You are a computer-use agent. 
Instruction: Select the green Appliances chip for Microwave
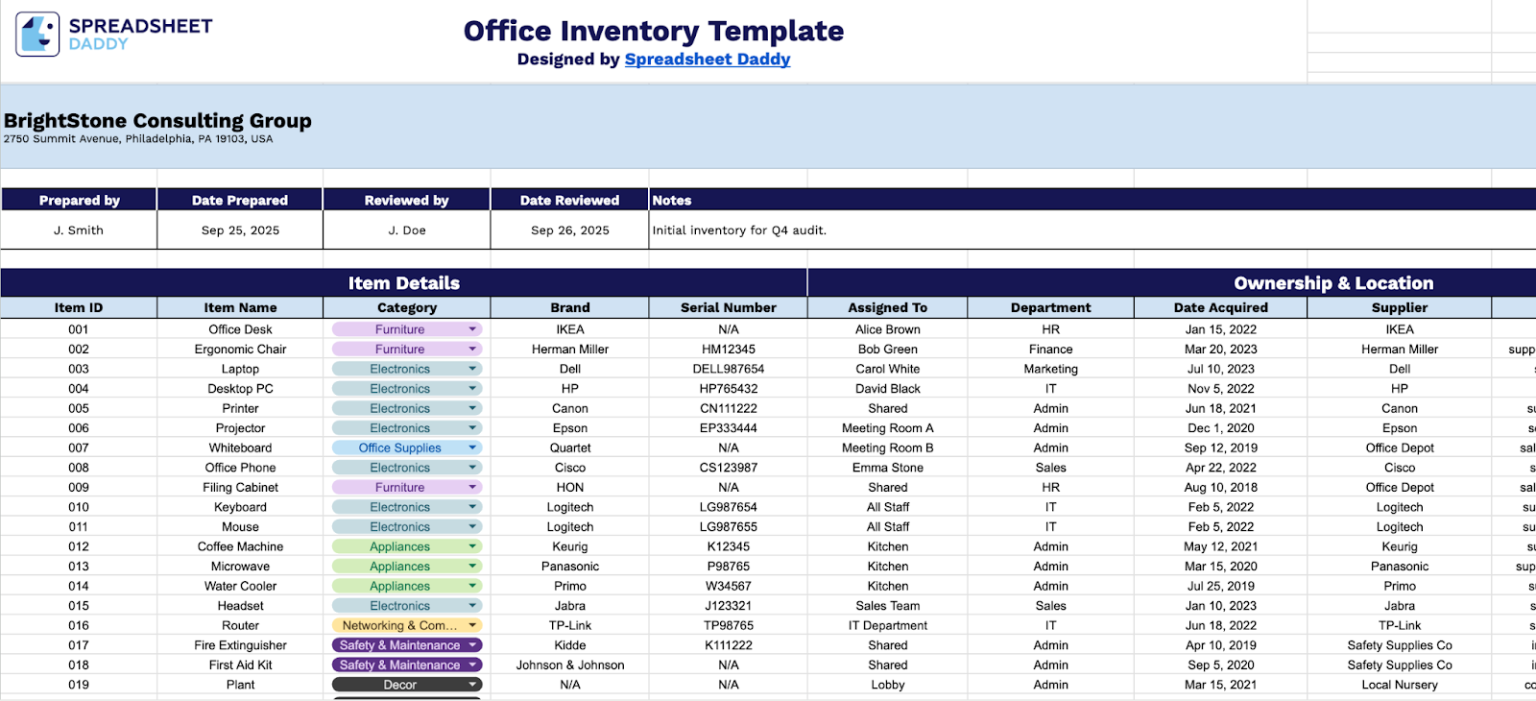coord(400,565)
